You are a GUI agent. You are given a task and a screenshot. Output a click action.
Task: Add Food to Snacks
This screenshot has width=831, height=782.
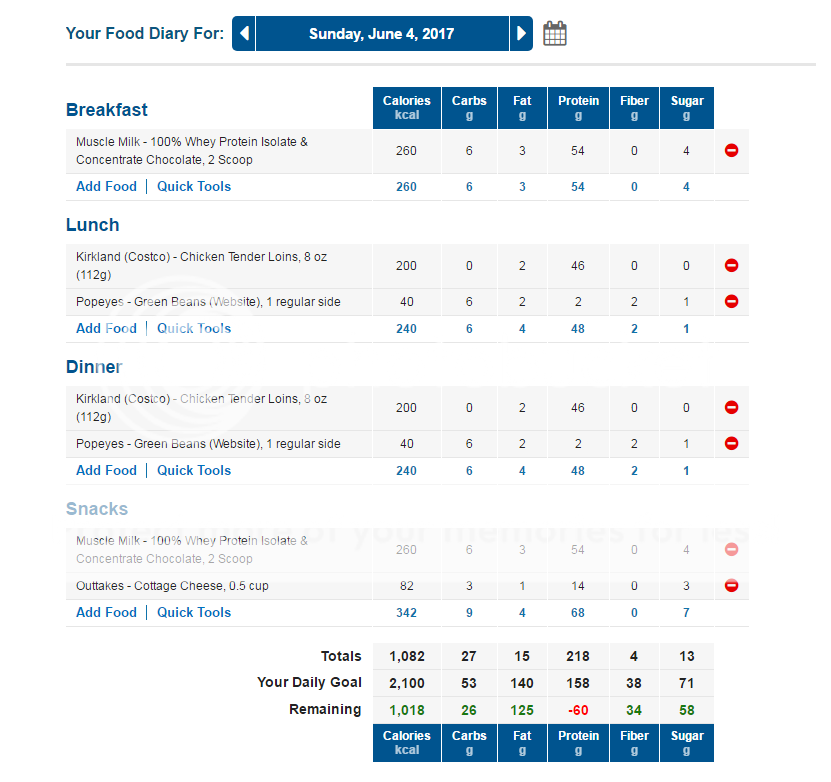coord(106,613)
